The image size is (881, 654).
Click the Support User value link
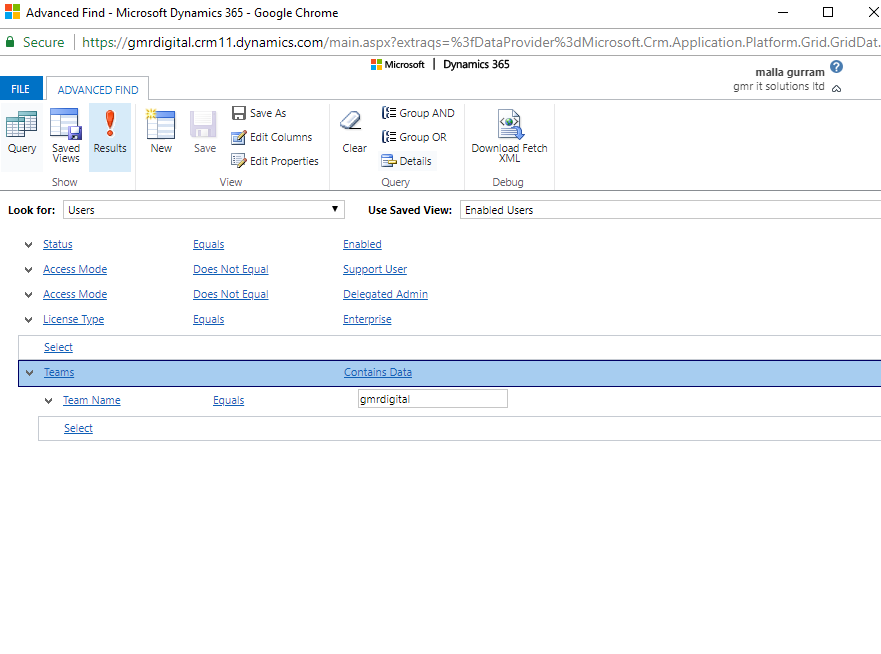click(x=375, y=269)
